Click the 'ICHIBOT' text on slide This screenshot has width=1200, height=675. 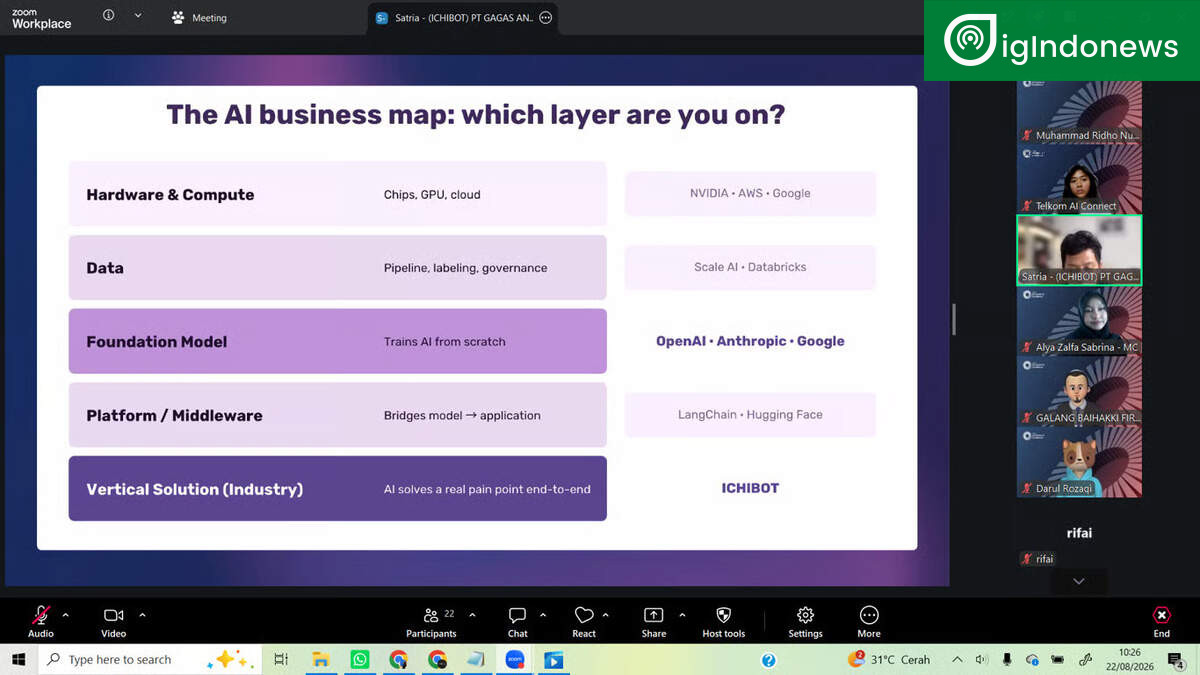(750, 488)
